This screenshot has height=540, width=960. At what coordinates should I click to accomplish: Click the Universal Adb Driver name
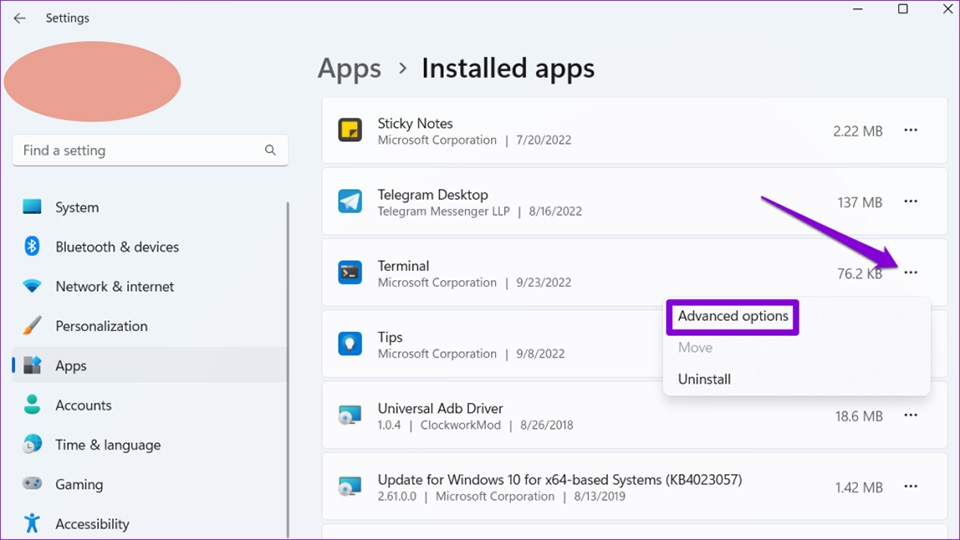[440, 408]
